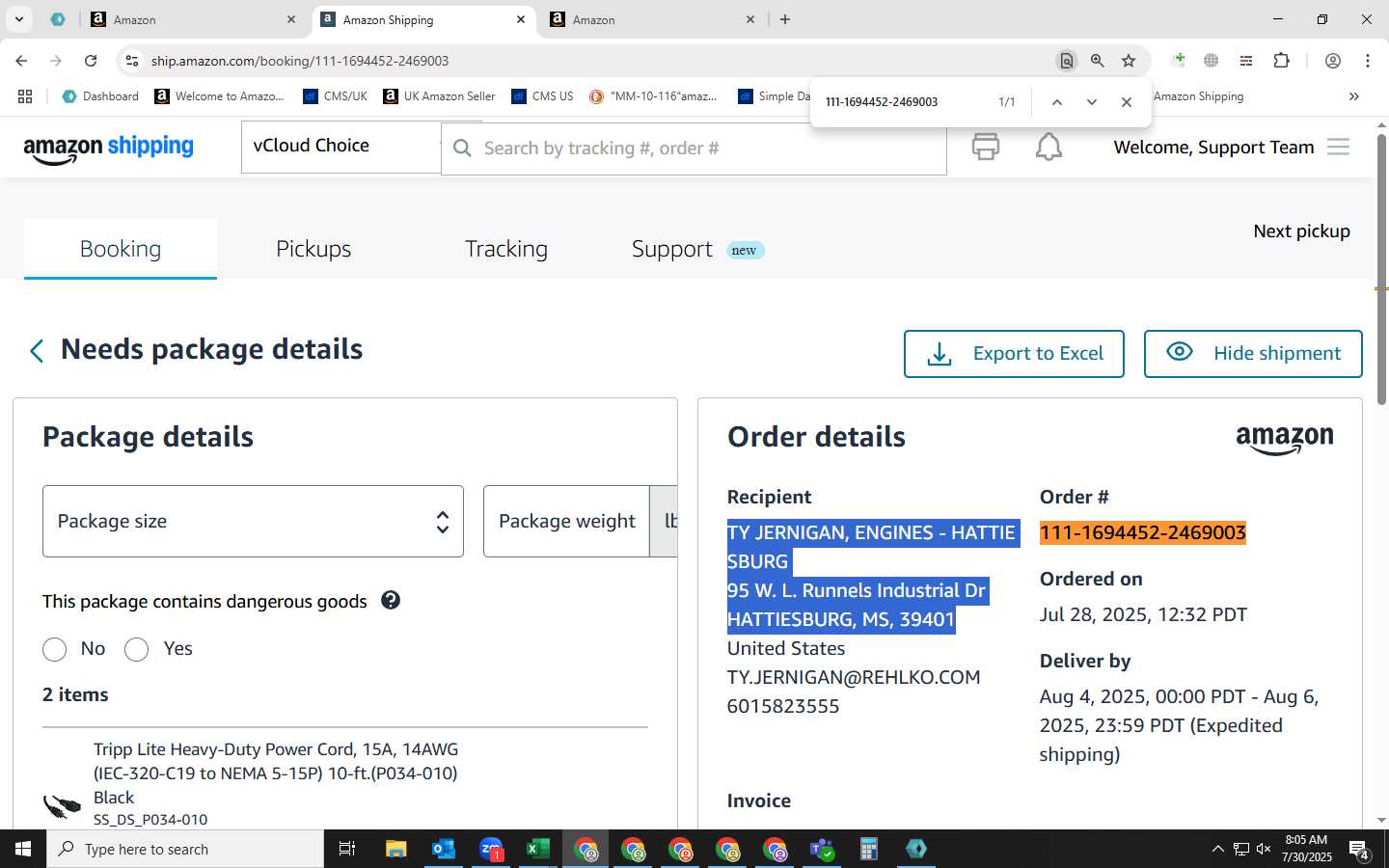1389x868 pixels.
Task: Click the Amazon Shipping logo
Action: 108,148
